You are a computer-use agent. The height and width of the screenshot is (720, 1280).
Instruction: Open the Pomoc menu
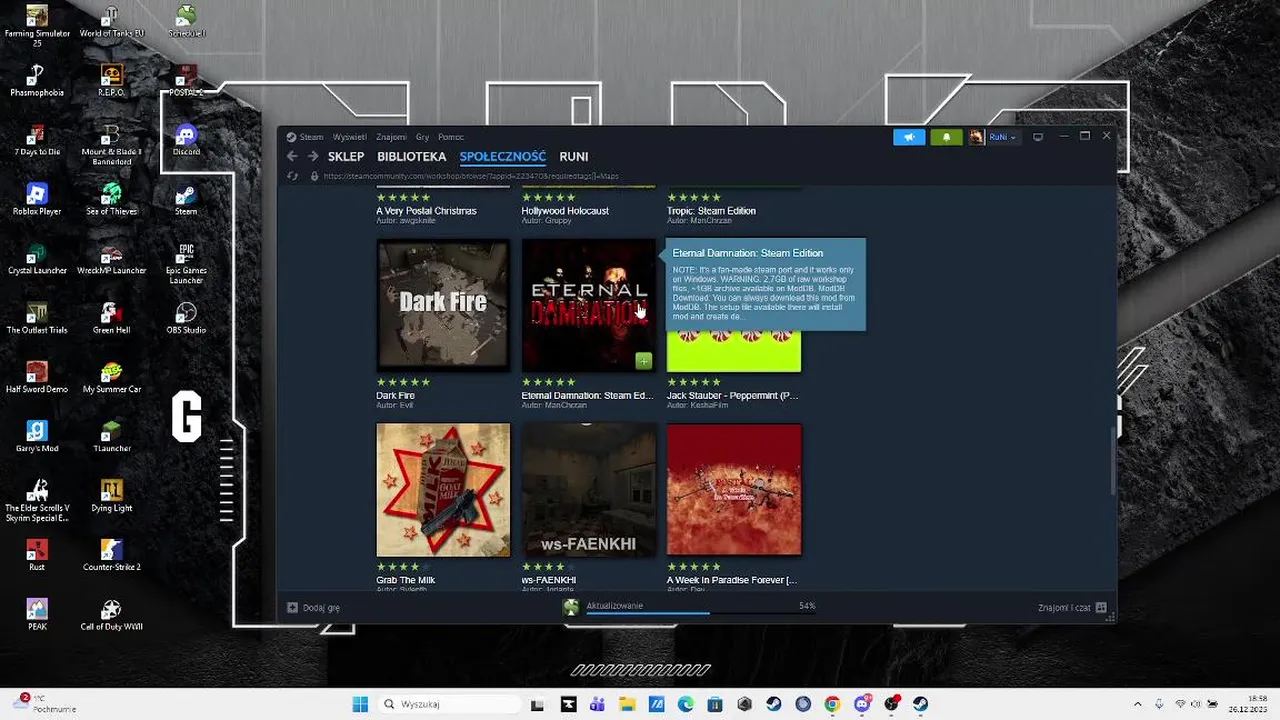450,137
